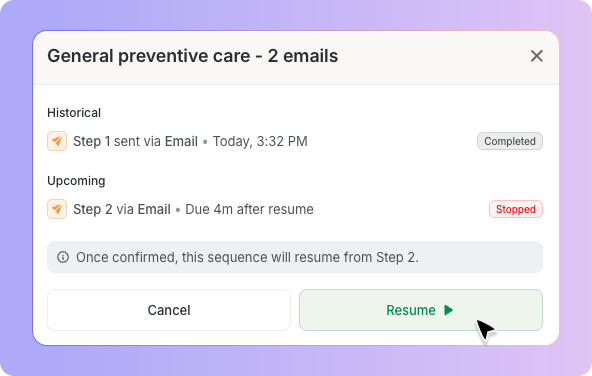
Task: Click the 'General preventive care - 2 emails' title
Action: point(193,56)
